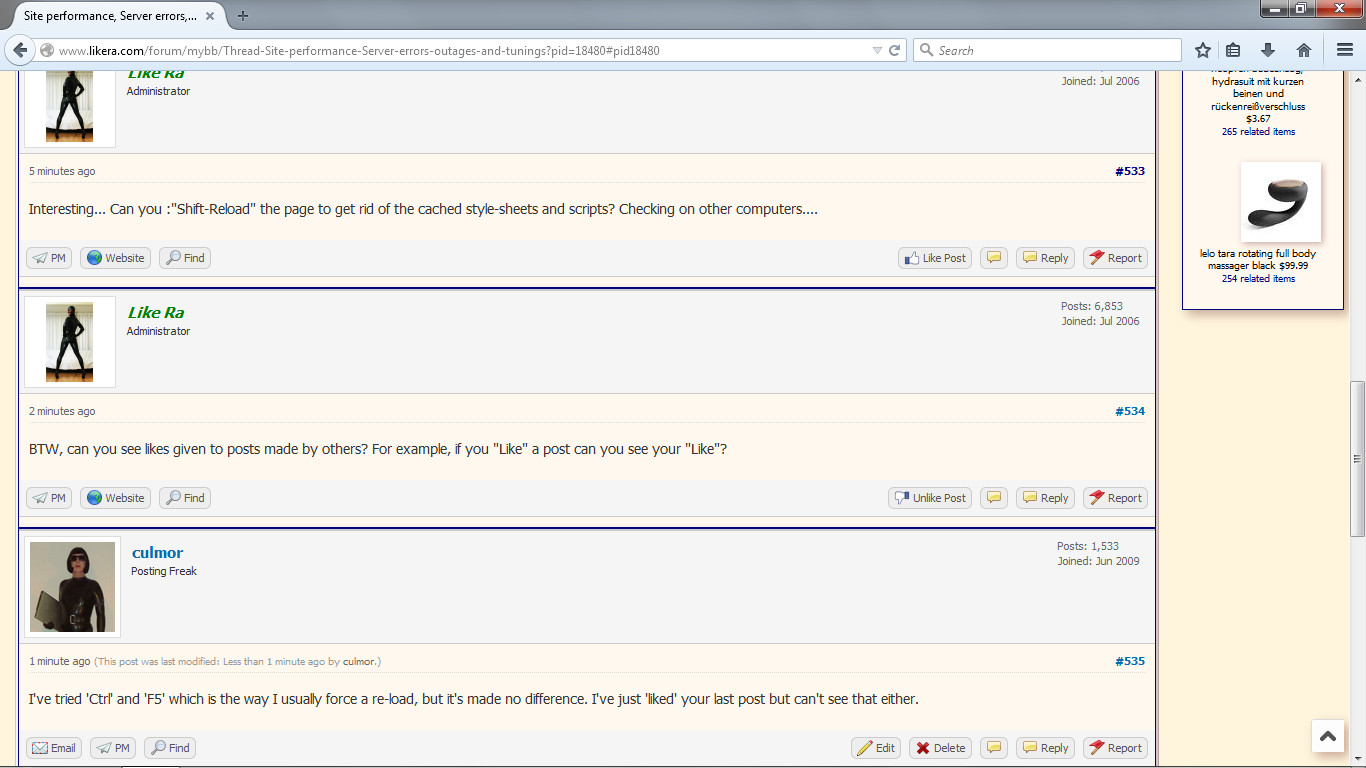Go to the Firefox home page icon
1366x768 pixels.
1303,50
